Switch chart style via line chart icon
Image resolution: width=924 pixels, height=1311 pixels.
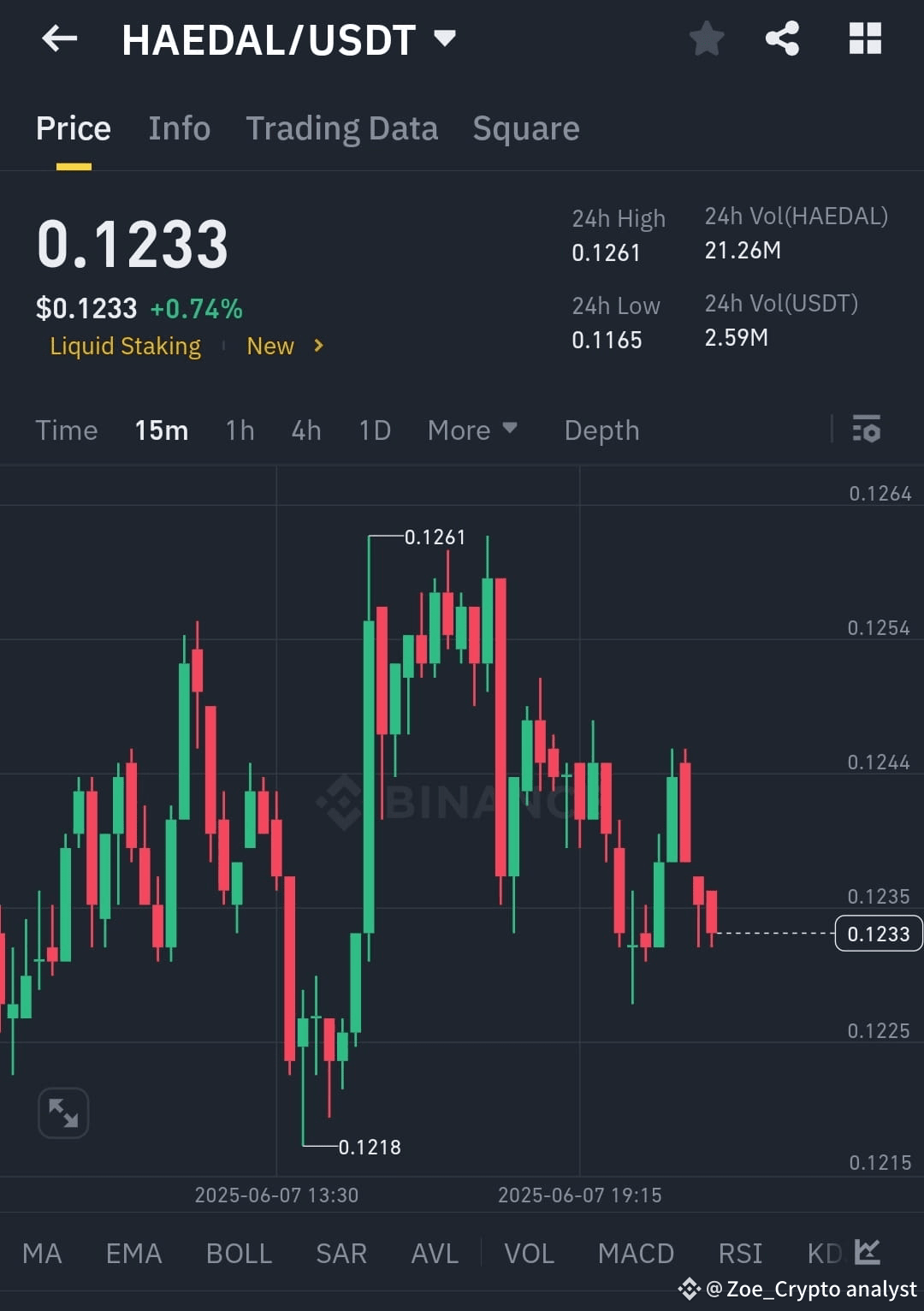(x=867, y=1252)
